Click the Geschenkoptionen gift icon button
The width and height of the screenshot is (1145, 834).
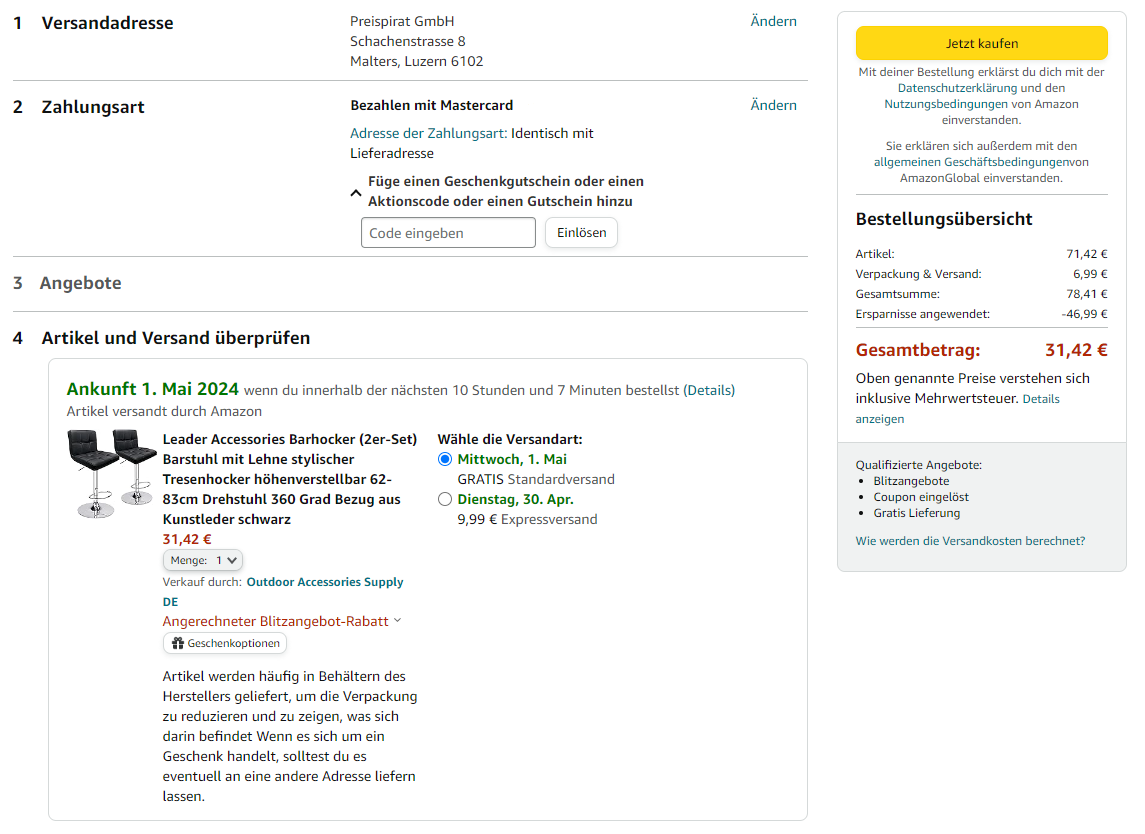tap(225, 643)
